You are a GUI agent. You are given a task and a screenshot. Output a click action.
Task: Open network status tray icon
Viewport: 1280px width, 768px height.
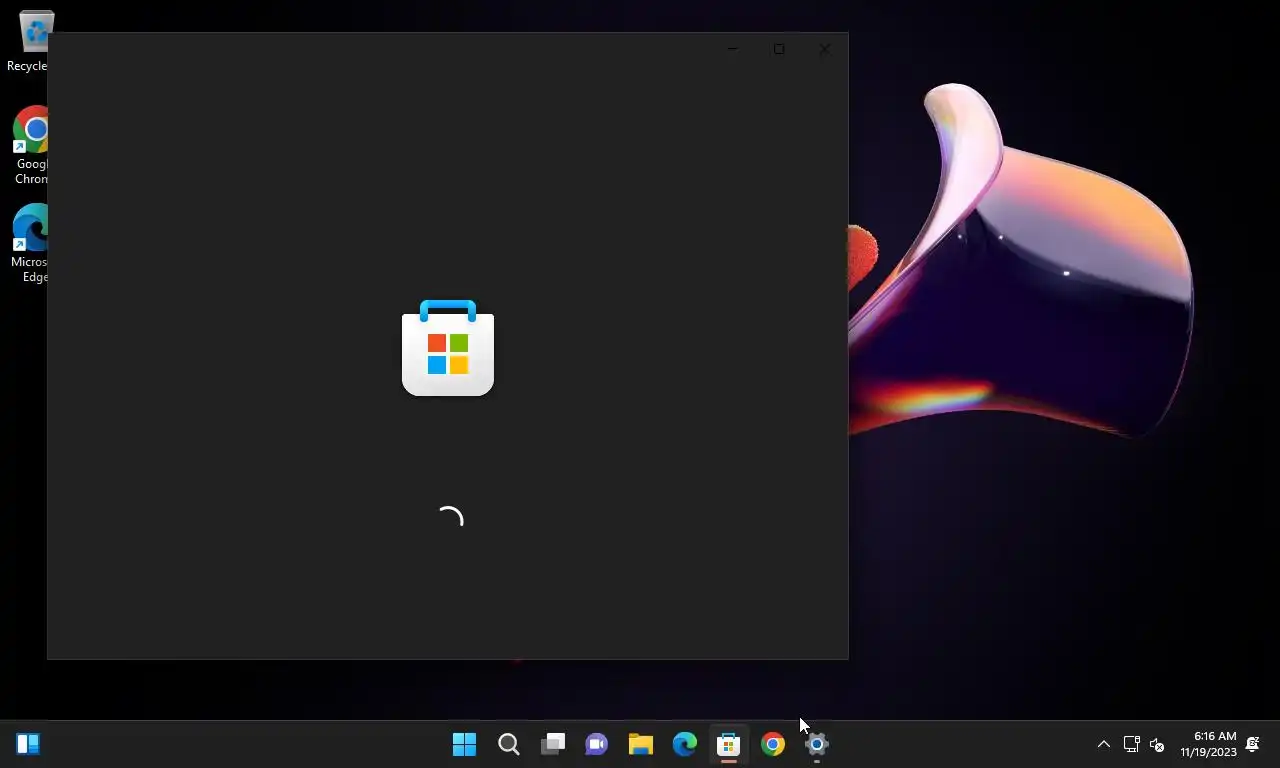point(1131,744)
